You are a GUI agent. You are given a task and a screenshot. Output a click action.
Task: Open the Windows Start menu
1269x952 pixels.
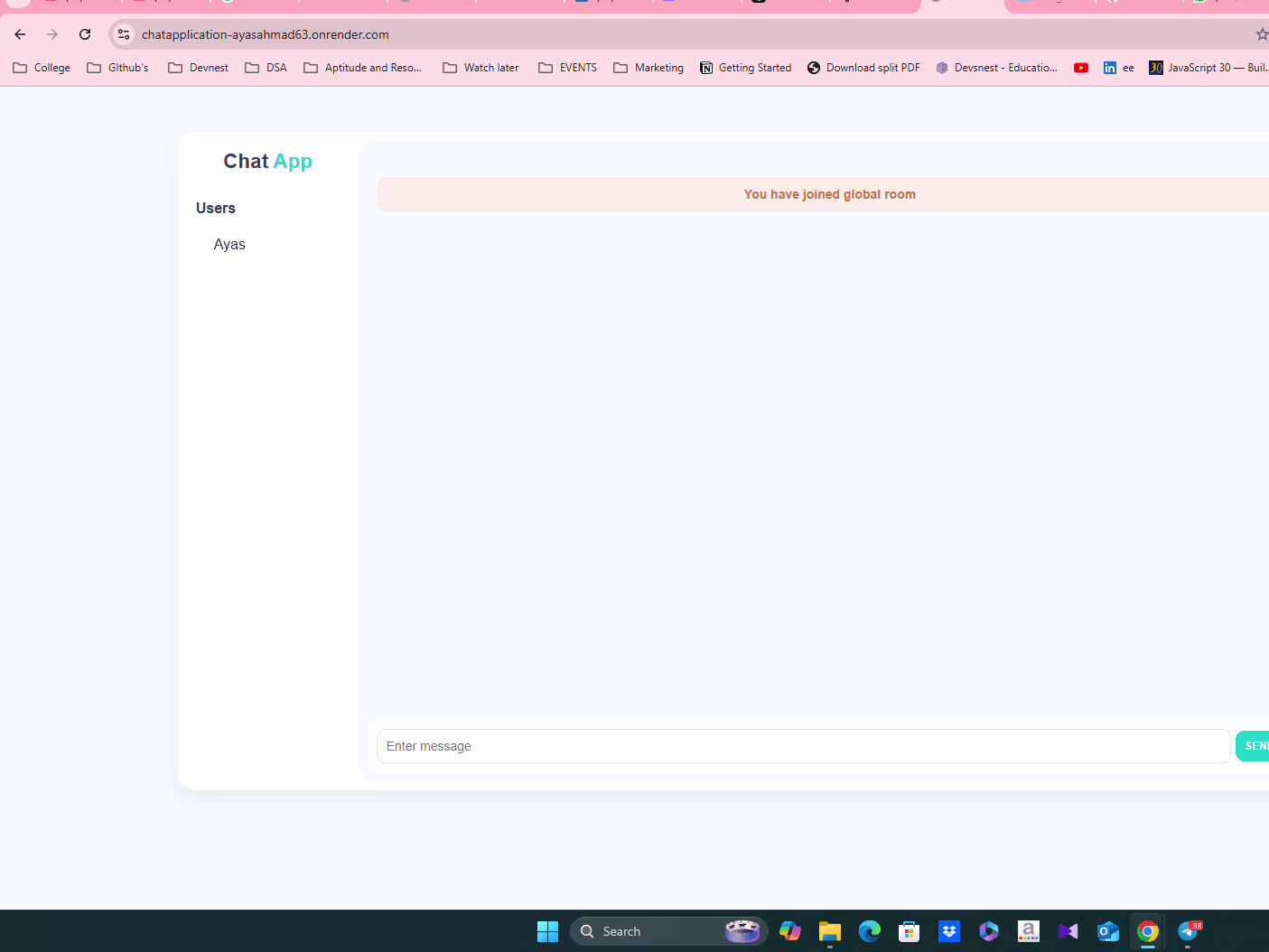547,931
